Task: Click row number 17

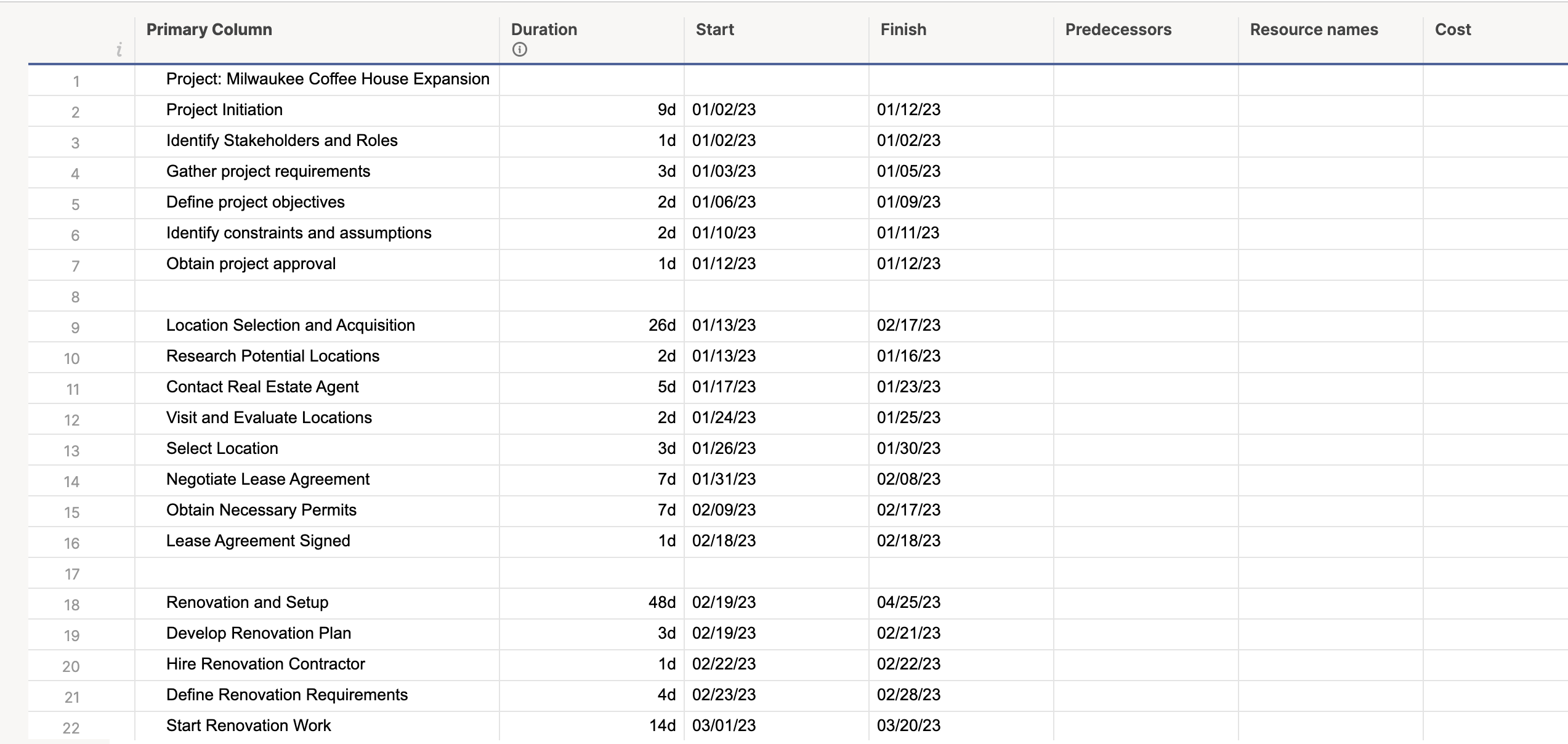Action: [74, 573]
